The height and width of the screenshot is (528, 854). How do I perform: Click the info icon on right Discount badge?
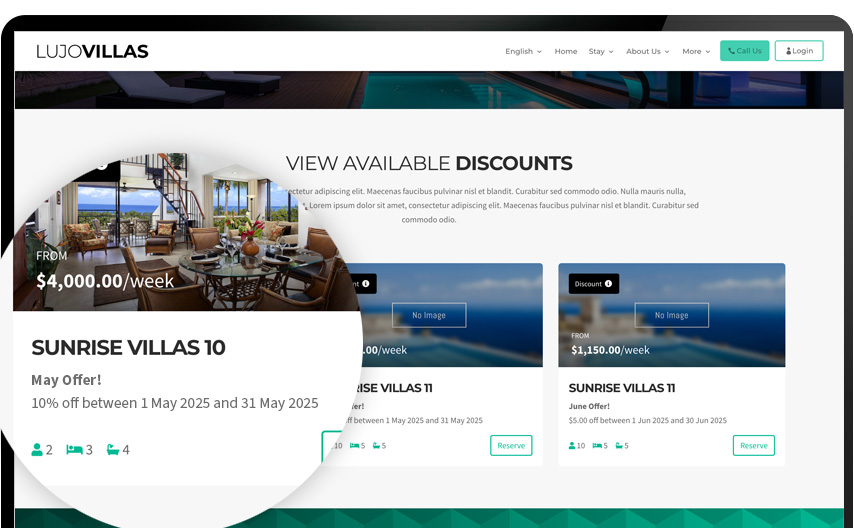tap(608, 283)
